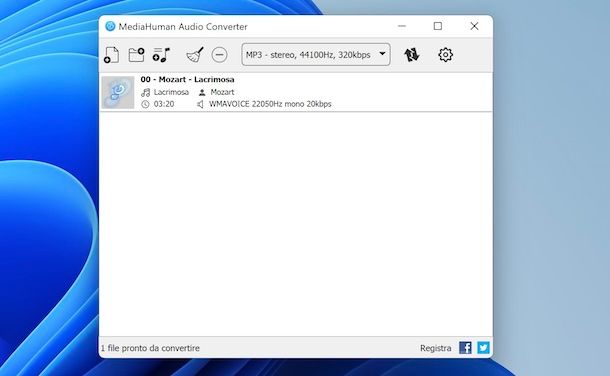Click the speaker icon beside WMAVOICE
The image size is (610, 376).
(200, 104)
